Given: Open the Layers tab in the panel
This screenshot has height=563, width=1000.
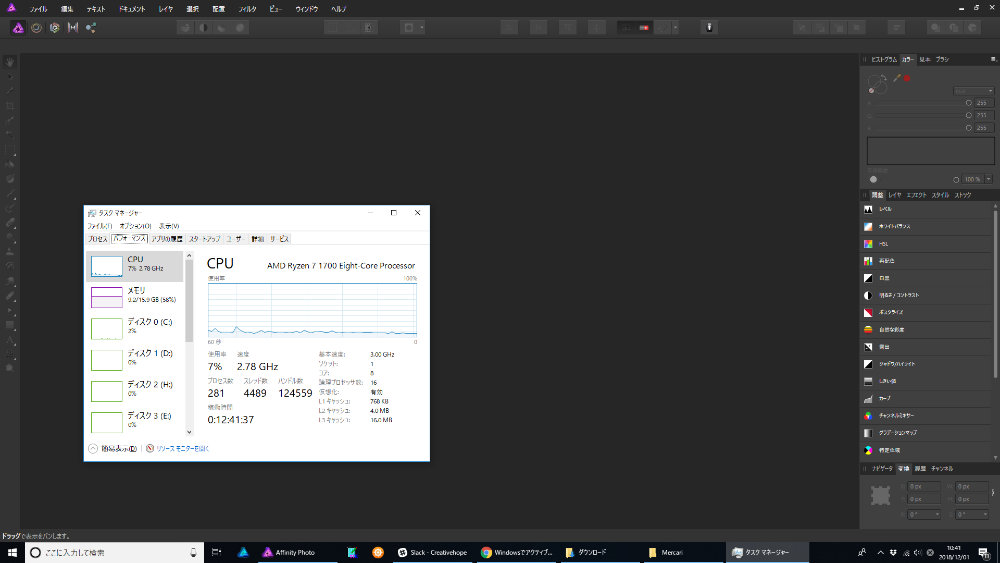Looking at the screenshot, I should [895, 195].
